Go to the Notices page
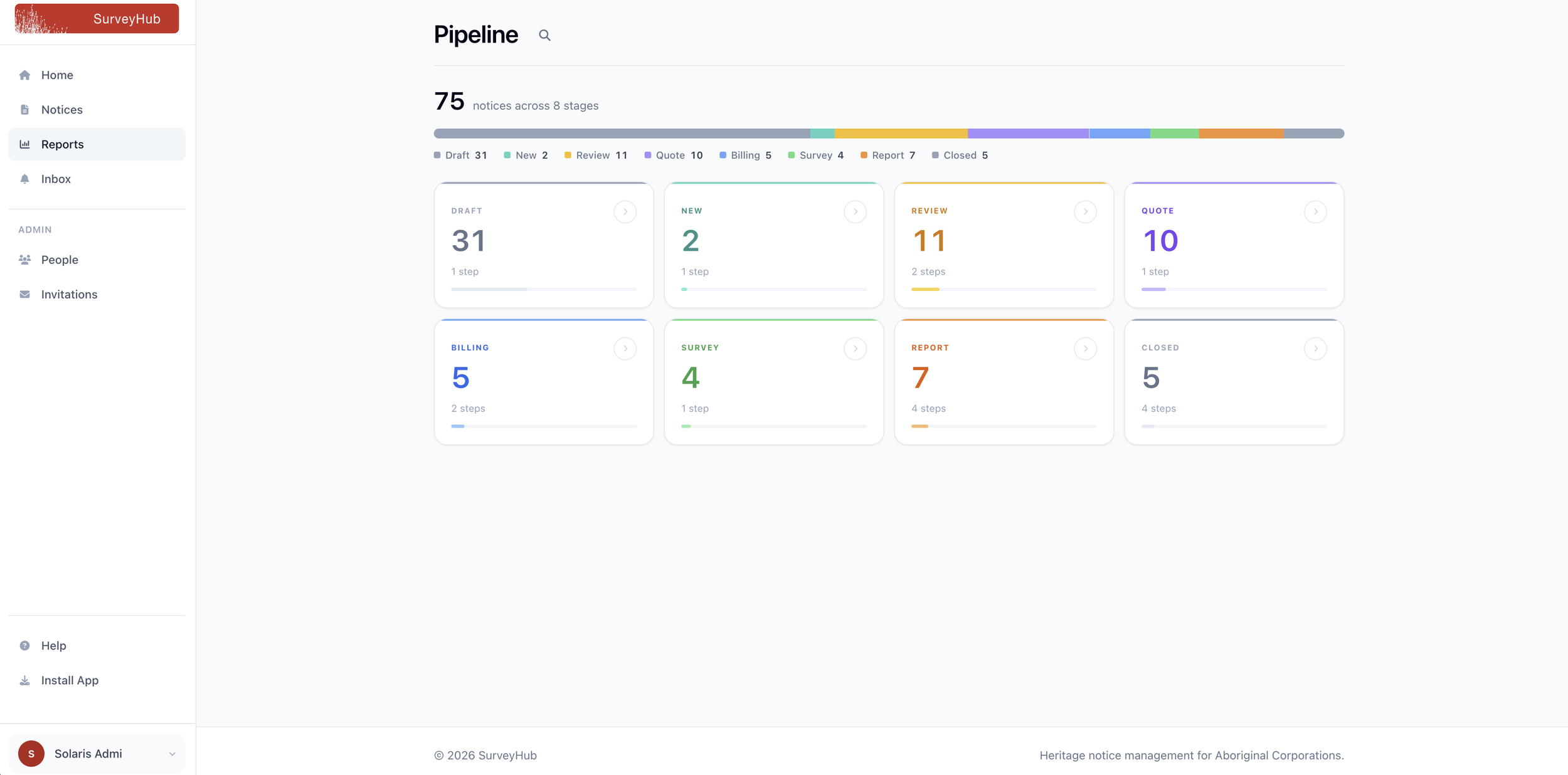The width and height of the screenshot is (1568, 775). (97, 110)
